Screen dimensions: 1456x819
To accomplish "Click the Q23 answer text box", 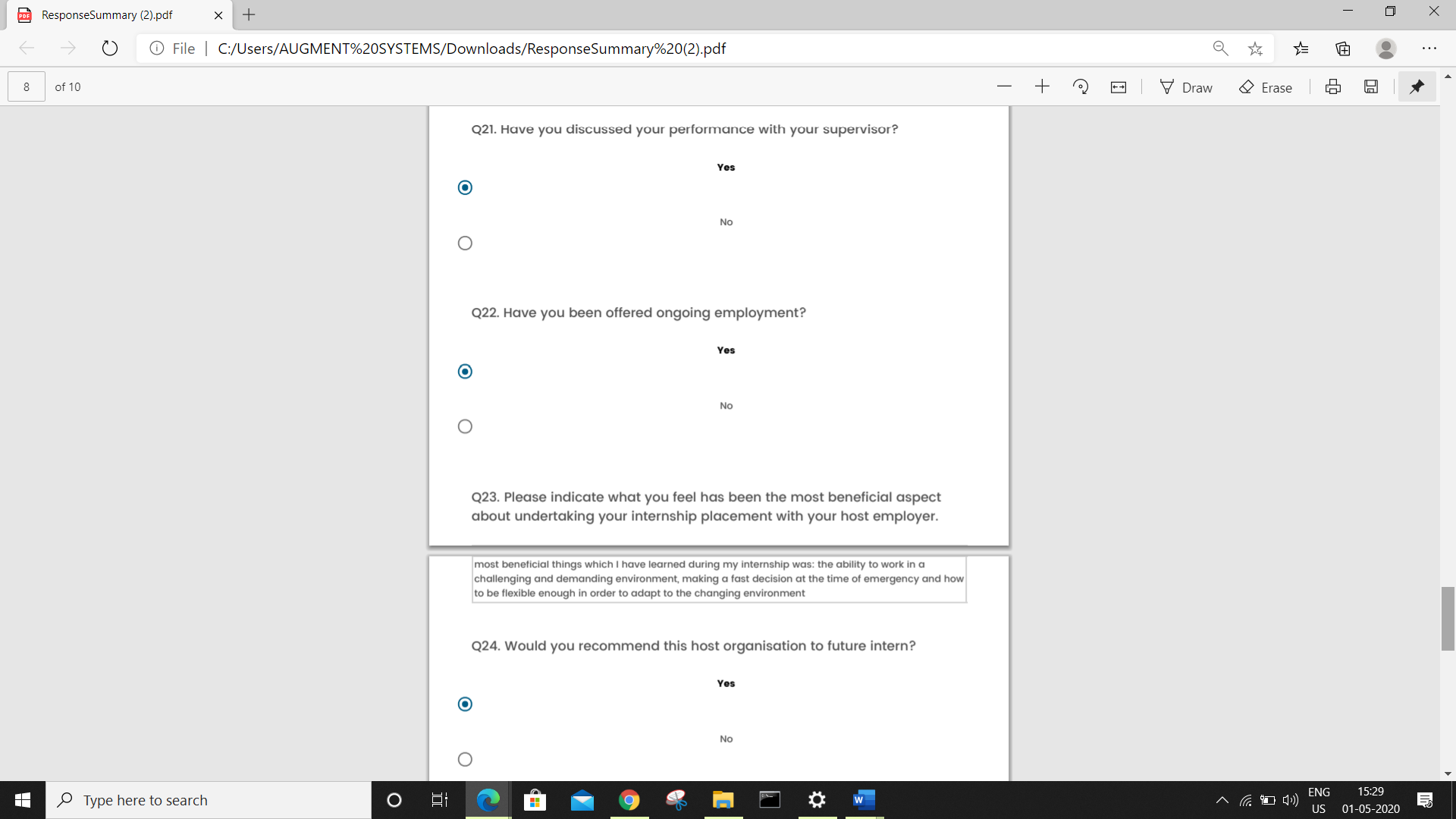I will [x=719, y=579].
